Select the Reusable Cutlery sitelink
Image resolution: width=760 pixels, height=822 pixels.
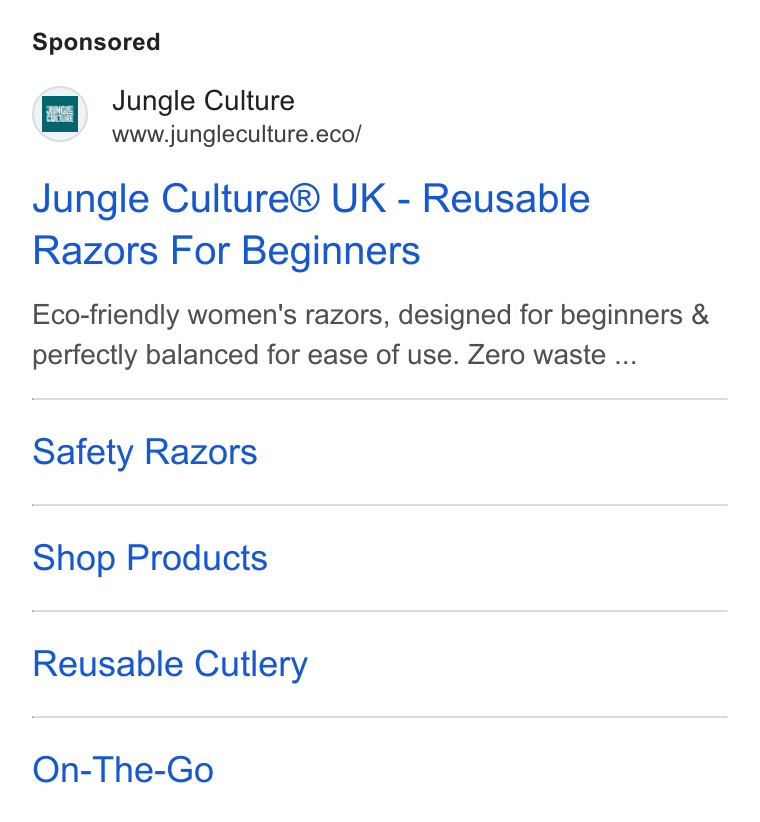tap(170, 664)
